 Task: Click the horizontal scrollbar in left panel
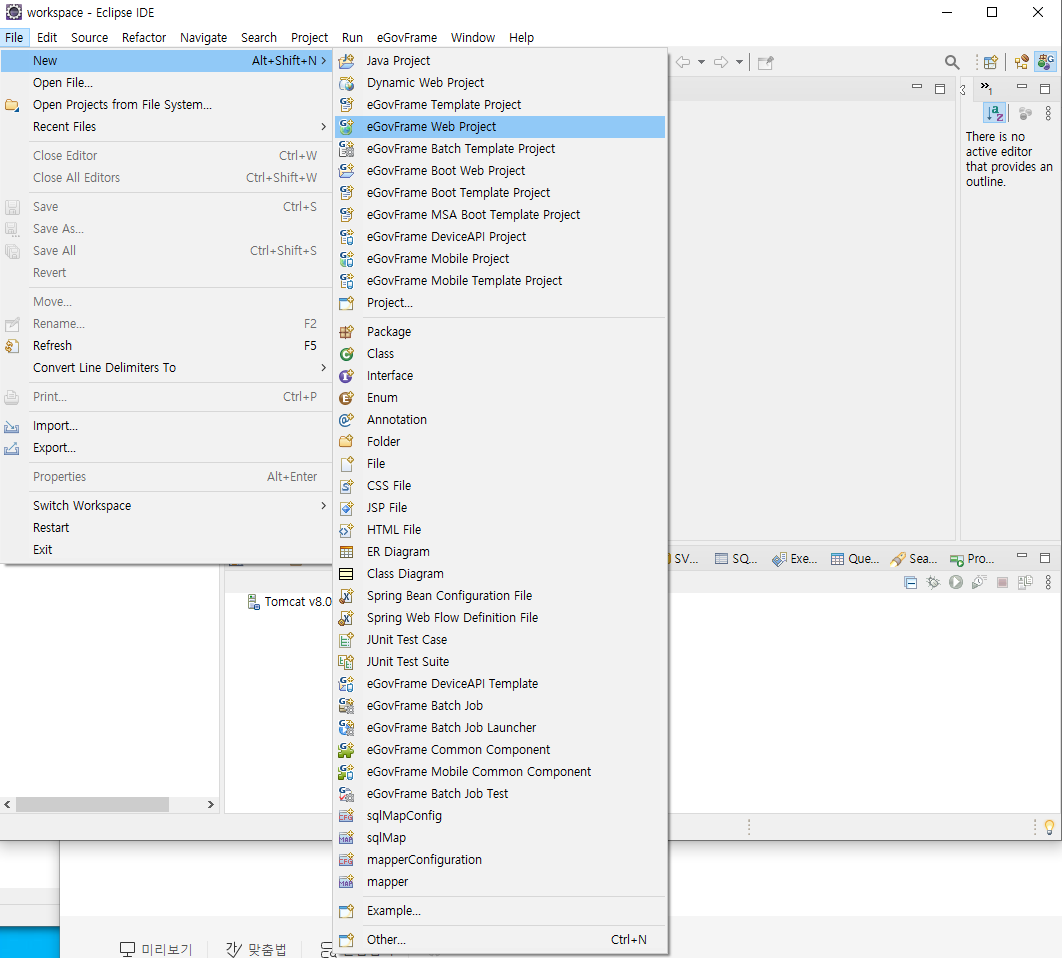coord(92,804)
